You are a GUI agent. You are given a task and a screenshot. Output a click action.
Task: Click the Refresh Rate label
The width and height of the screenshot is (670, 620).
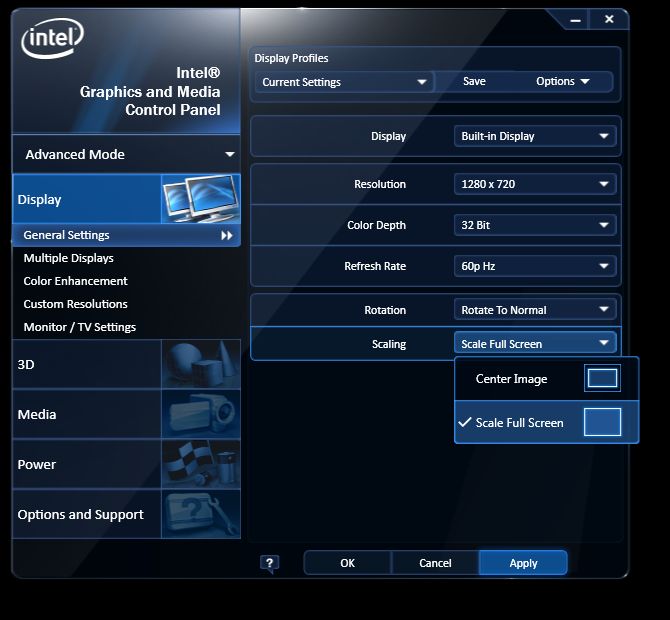click(375, 266)
